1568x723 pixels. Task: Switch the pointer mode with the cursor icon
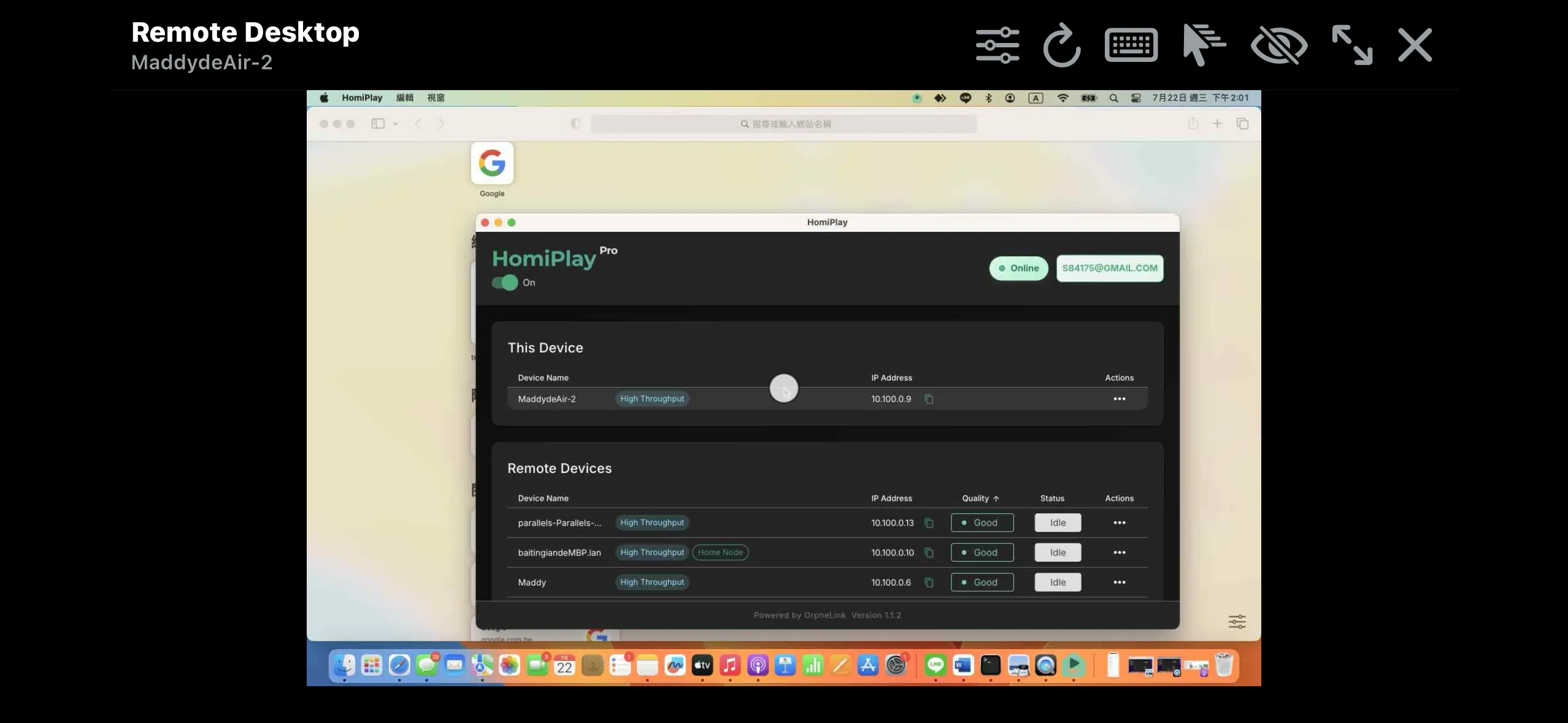(x=1204, y=45)
